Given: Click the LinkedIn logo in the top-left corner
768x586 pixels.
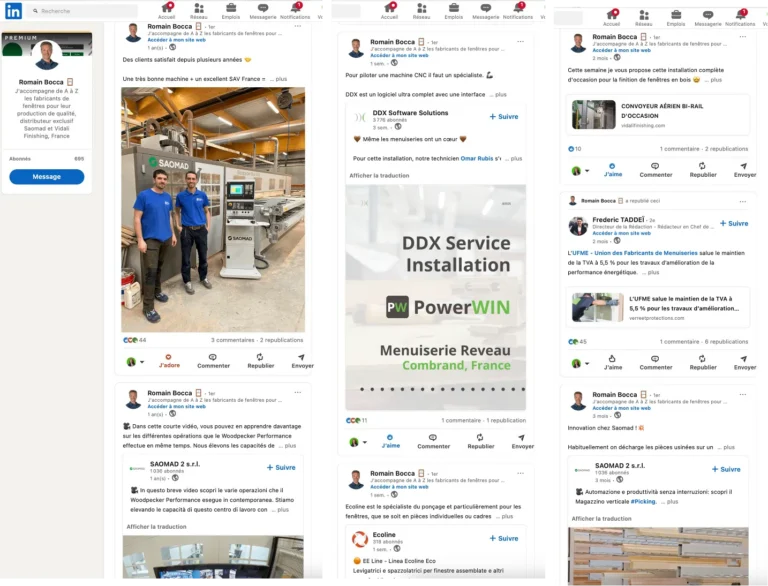Looking at the screenshot, I should tap(14, 11).
